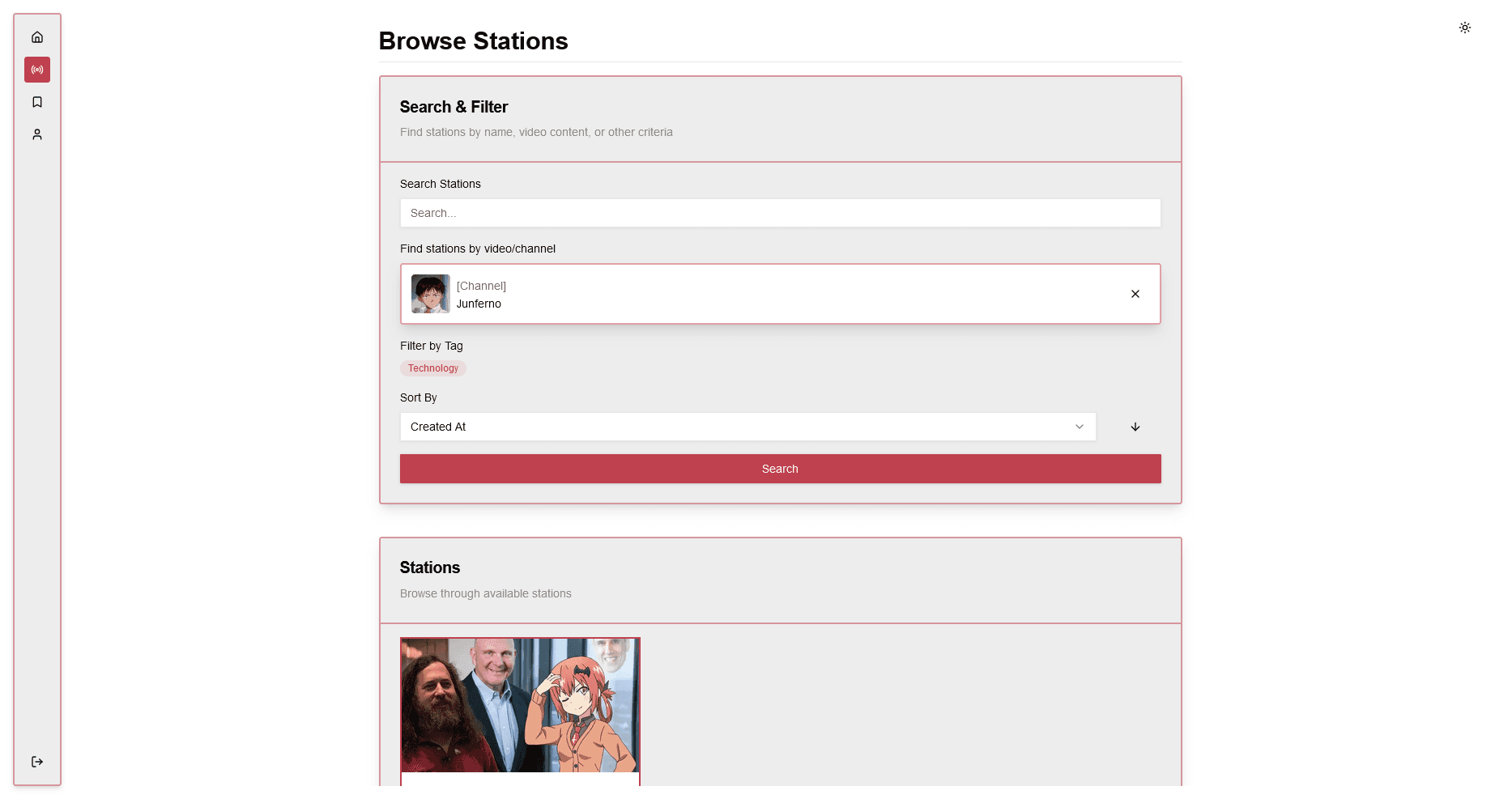Toggle the Technology tag filter

(x=432, y=368)
